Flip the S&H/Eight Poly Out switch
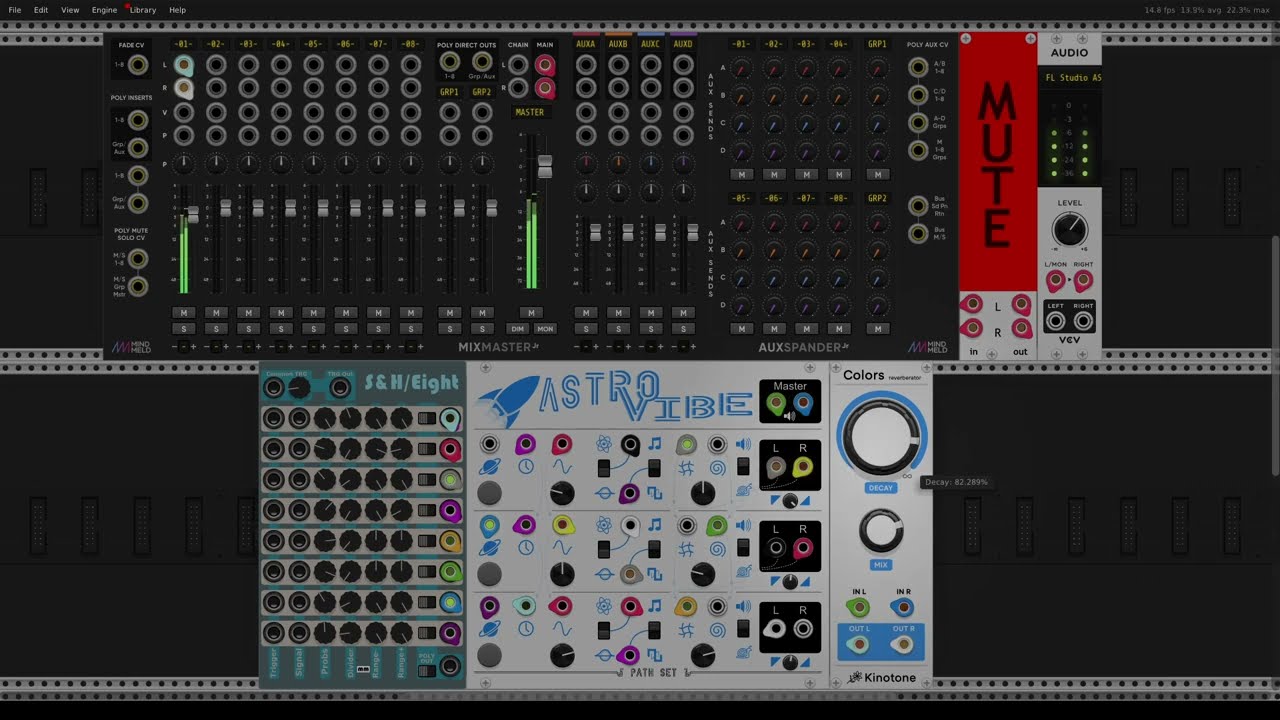 click(427, 669)
